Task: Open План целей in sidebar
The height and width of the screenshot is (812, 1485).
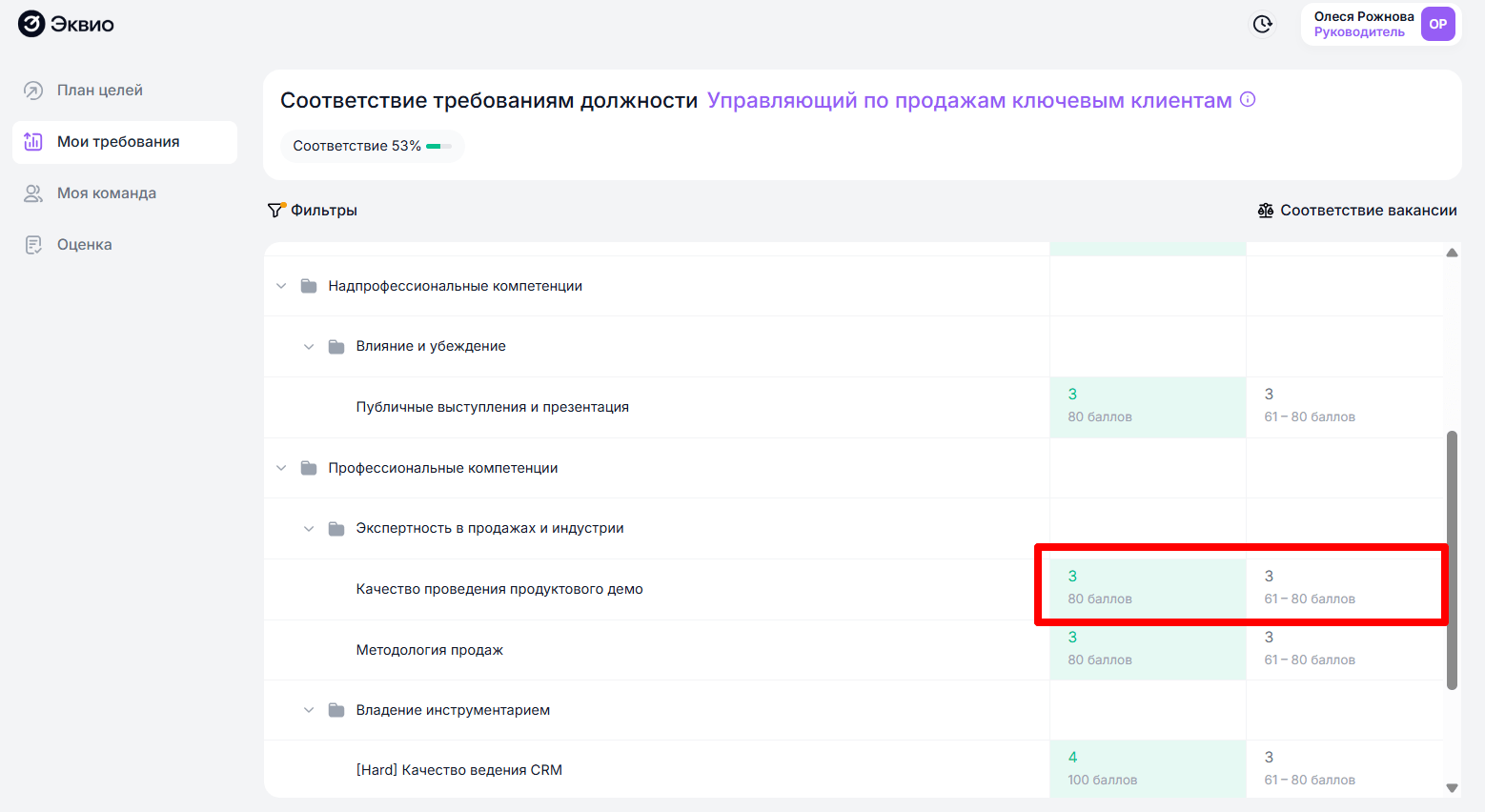Action: click(125, 91)
